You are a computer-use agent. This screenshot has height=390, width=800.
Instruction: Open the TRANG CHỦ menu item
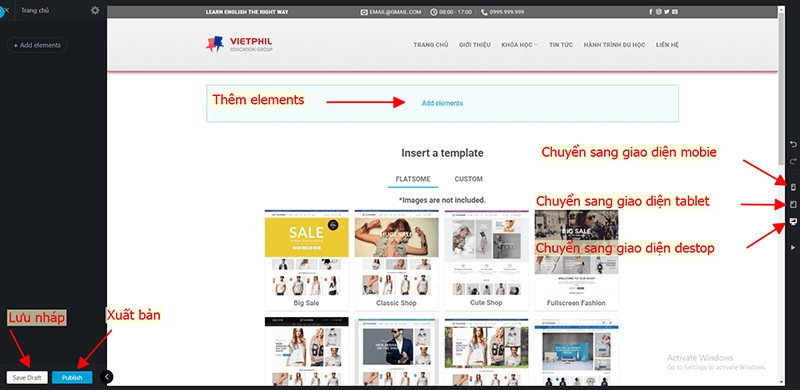pos(431,45)
